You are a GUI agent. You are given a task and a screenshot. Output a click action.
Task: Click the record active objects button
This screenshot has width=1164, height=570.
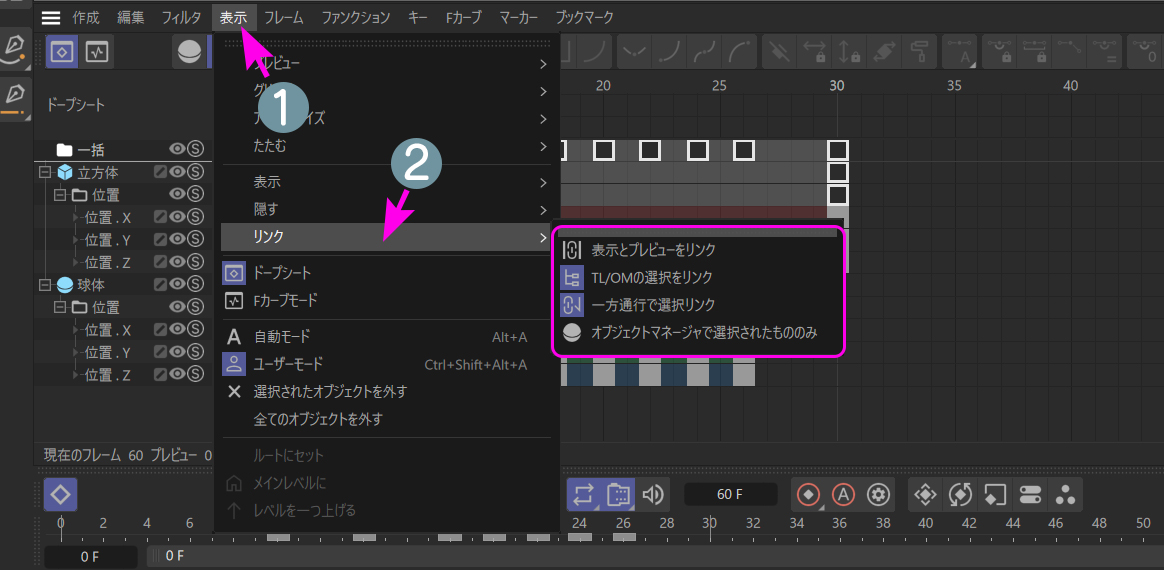[x=808, y=494]
